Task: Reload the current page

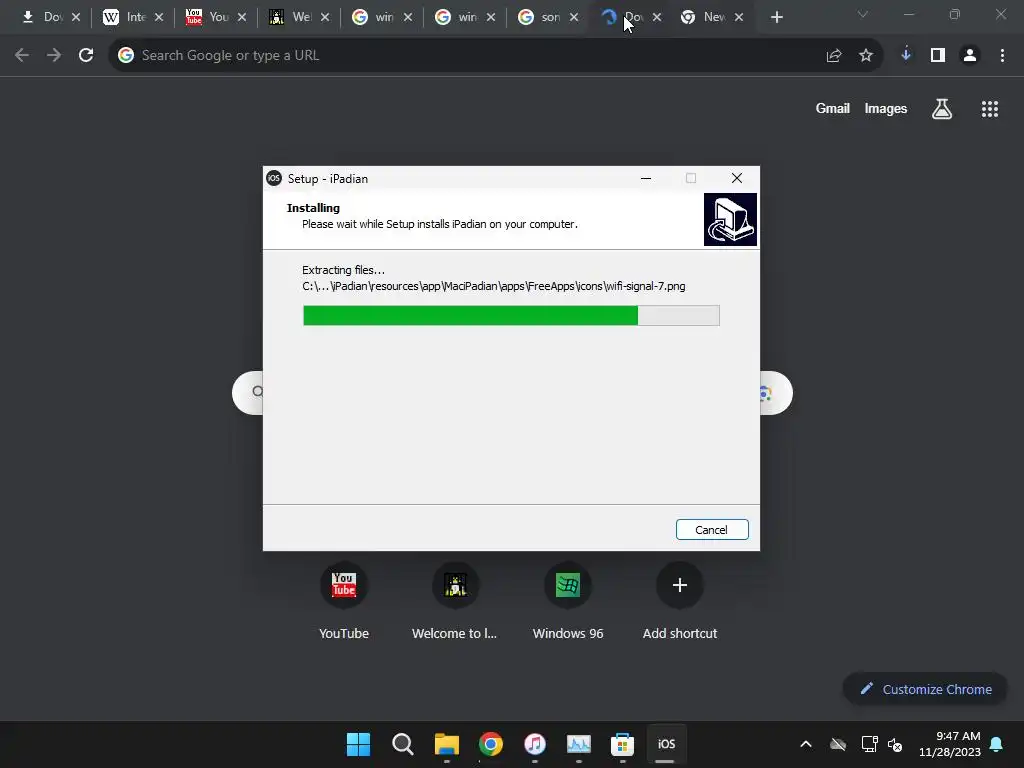Action: [86, 56]
